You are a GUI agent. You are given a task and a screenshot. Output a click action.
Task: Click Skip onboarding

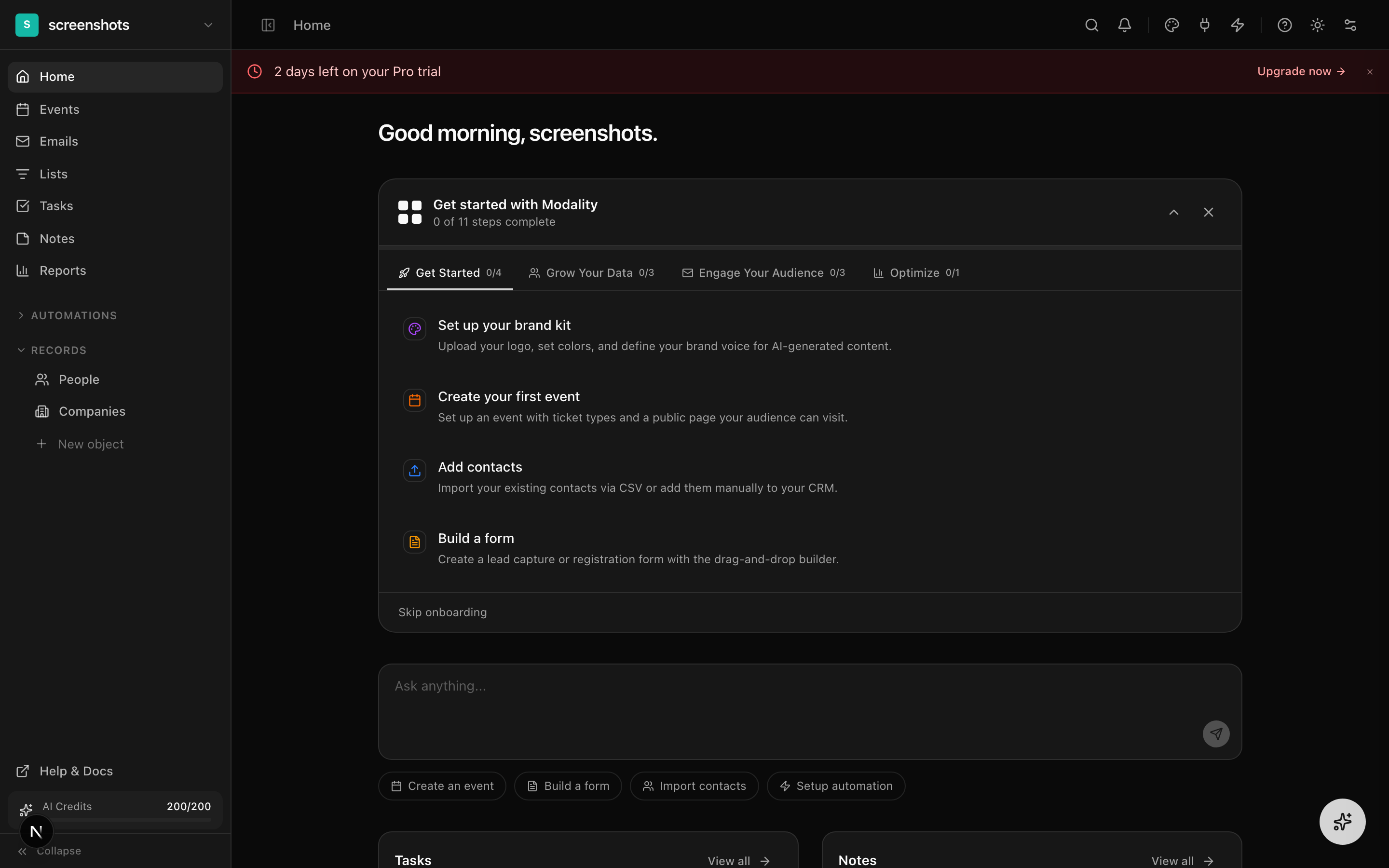coord(443,612)
